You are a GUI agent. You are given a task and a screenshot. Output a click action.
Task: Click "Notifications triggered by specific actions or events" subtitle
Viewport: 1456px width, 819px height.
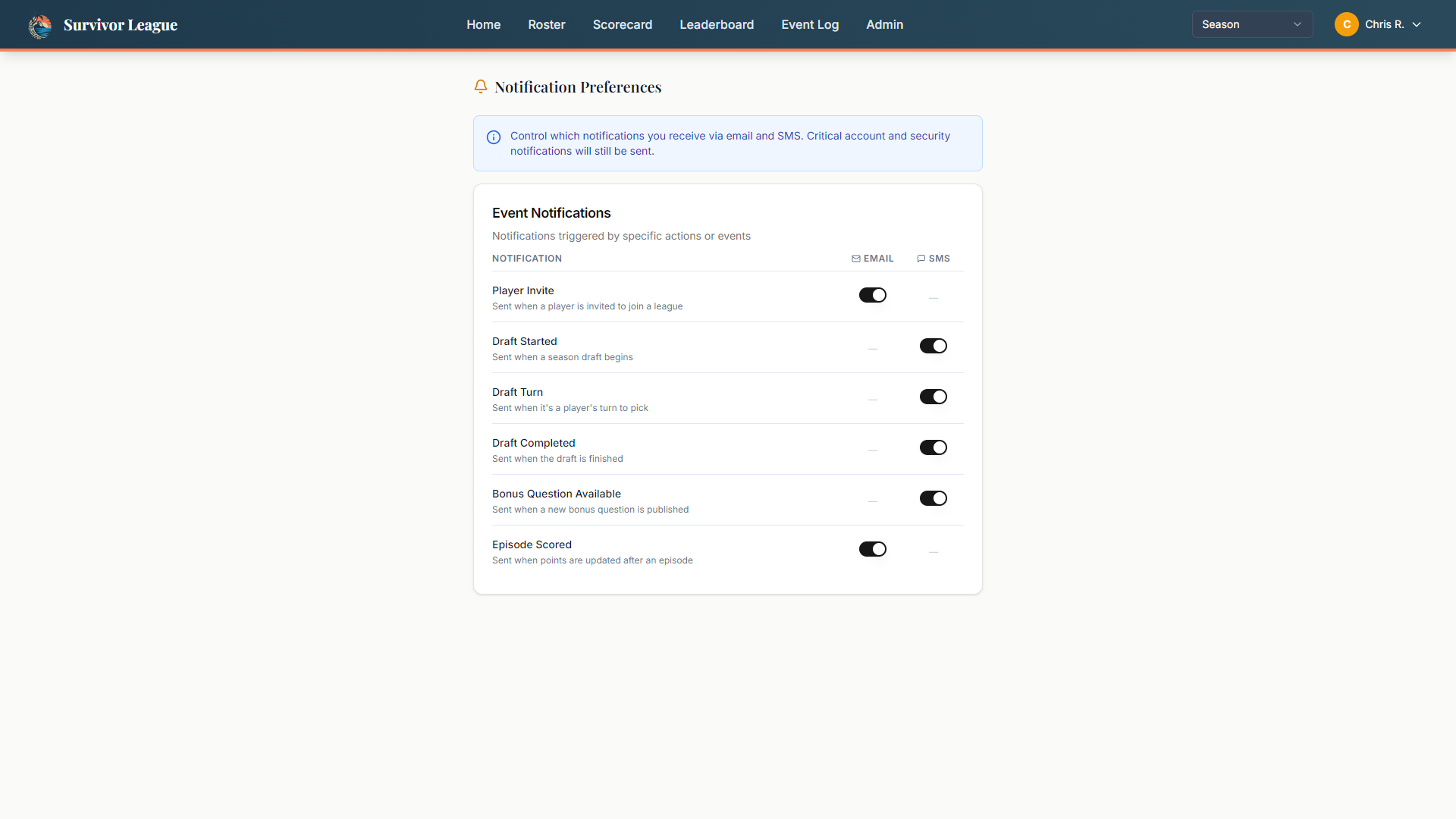[x=621, y=236]
